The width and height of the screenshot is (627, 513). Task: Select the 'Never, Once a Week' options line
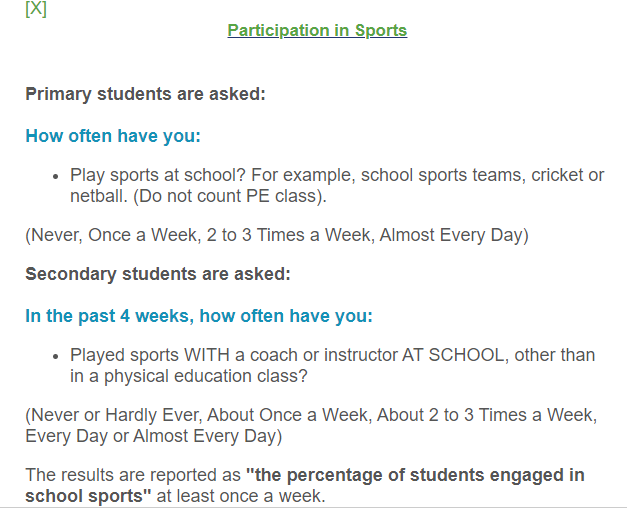[277, 235]
